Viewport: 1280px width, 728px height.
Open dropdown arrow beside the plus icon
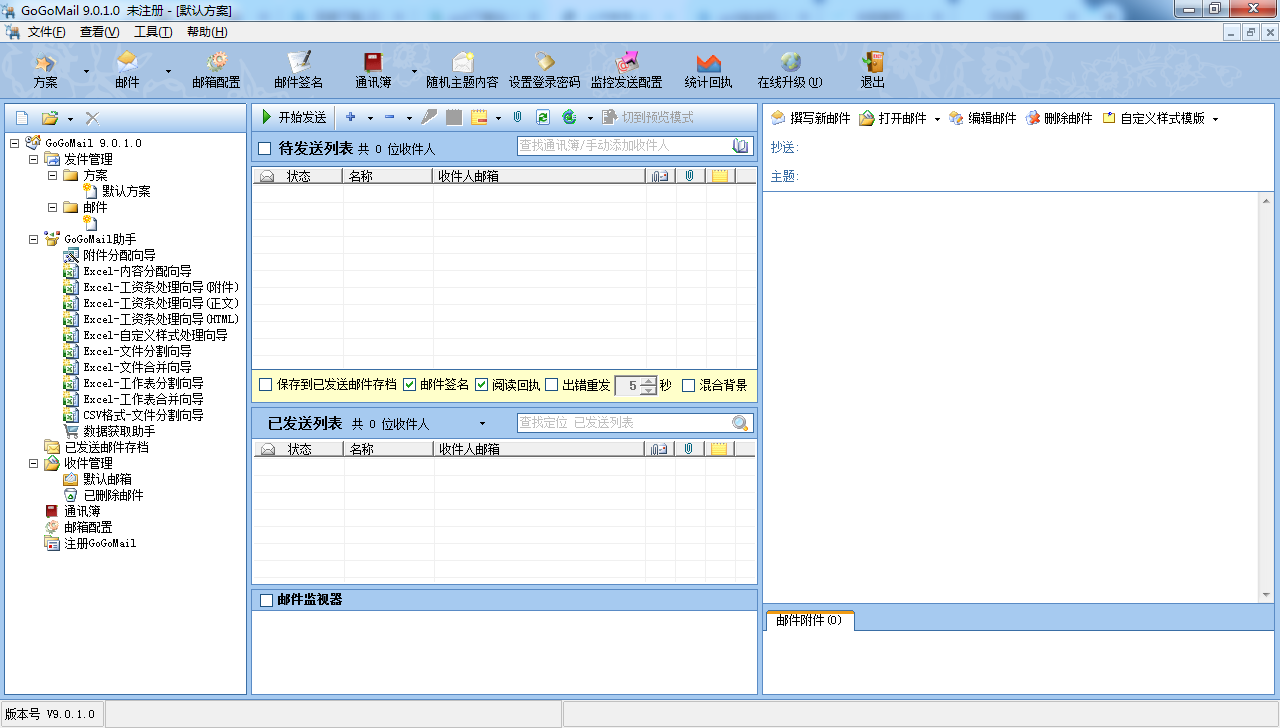coord(370,117)
